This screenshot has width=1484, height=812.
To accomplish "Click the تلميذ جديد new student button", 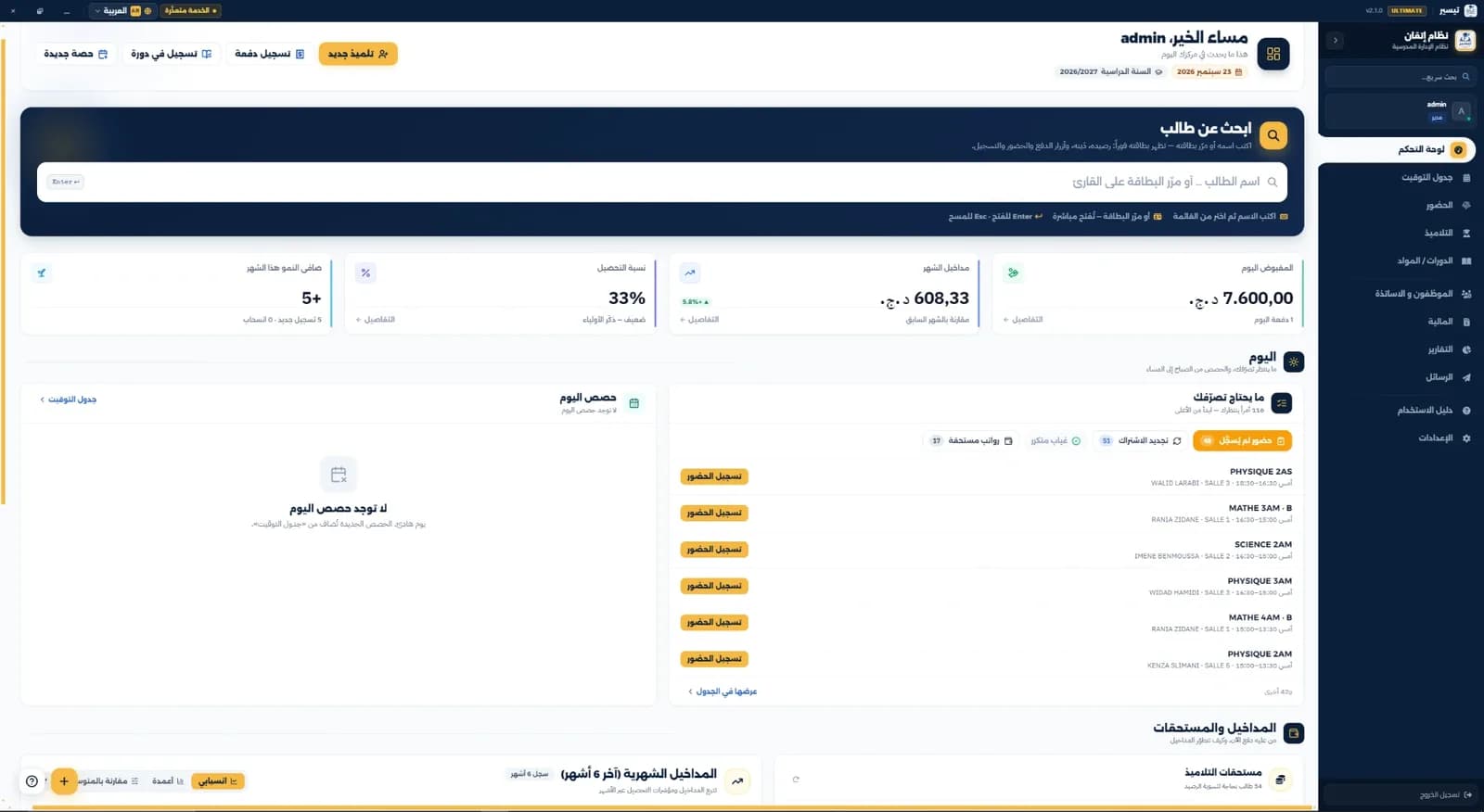I will point(358,54).
